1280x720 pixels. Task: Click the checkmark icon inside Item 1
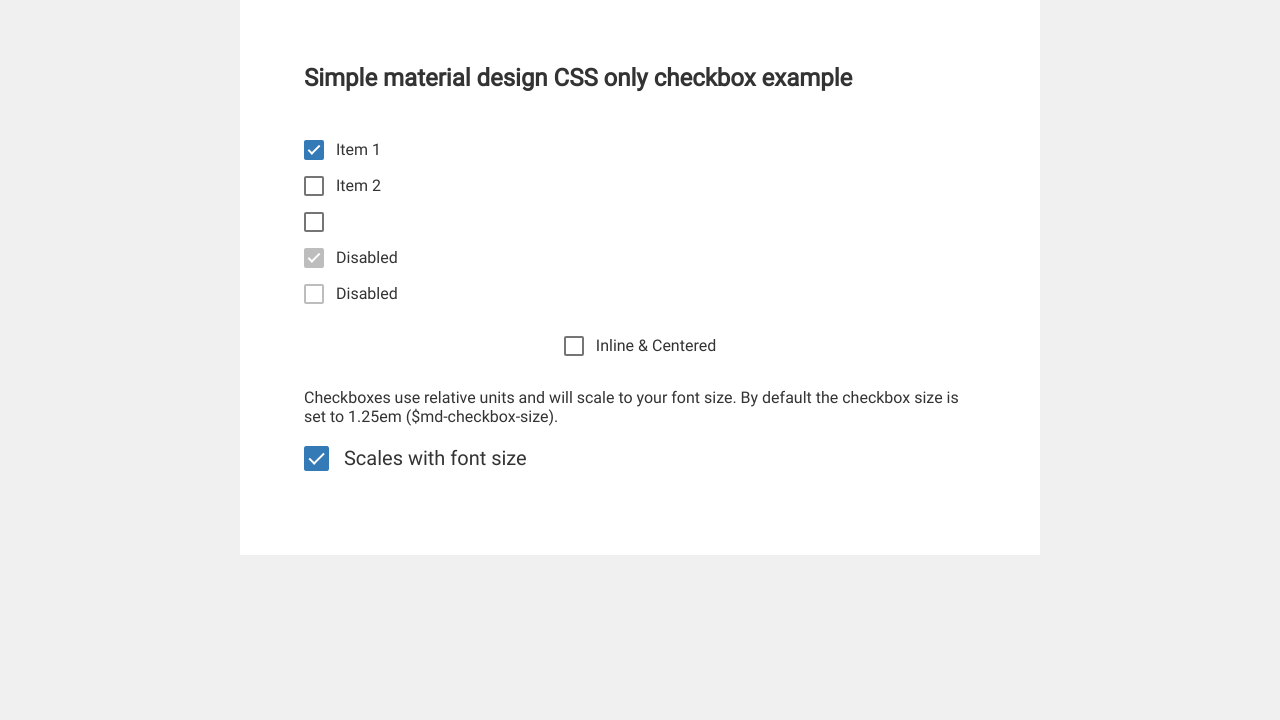pyautogui.click(x=314, y=150)
